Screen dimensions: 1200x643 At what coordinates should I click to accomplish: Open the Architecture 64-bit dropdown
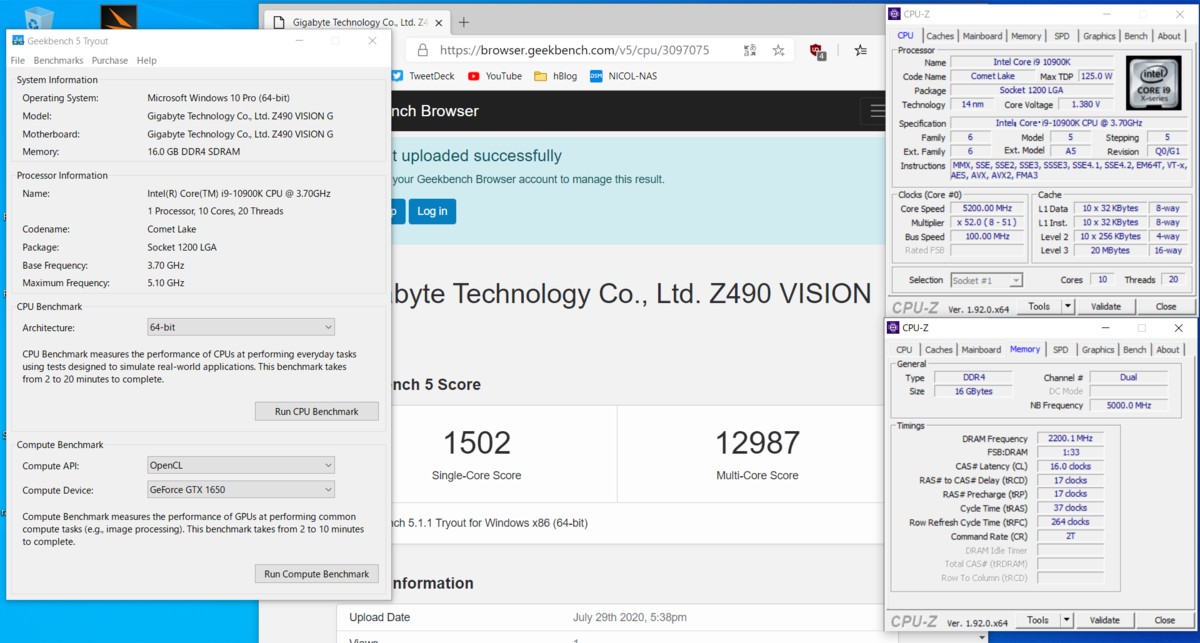coord(241,327)
